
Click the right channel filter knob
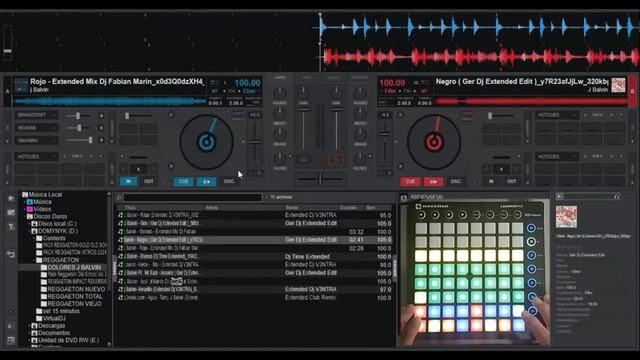tap(360, 158)
